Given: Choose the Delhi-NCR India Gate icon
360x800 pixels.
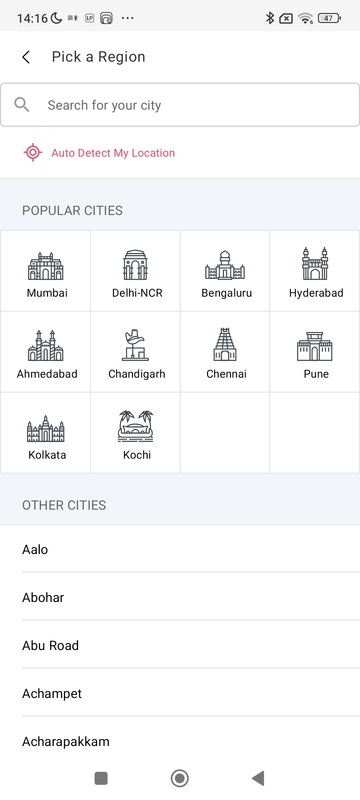Looking at the screenshot, I should (x=135, y=265).
